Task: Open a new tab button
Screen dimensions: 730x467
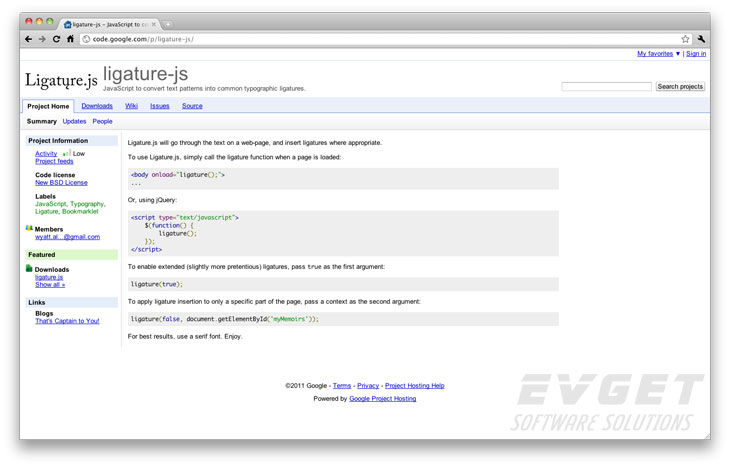Action: 168,24
